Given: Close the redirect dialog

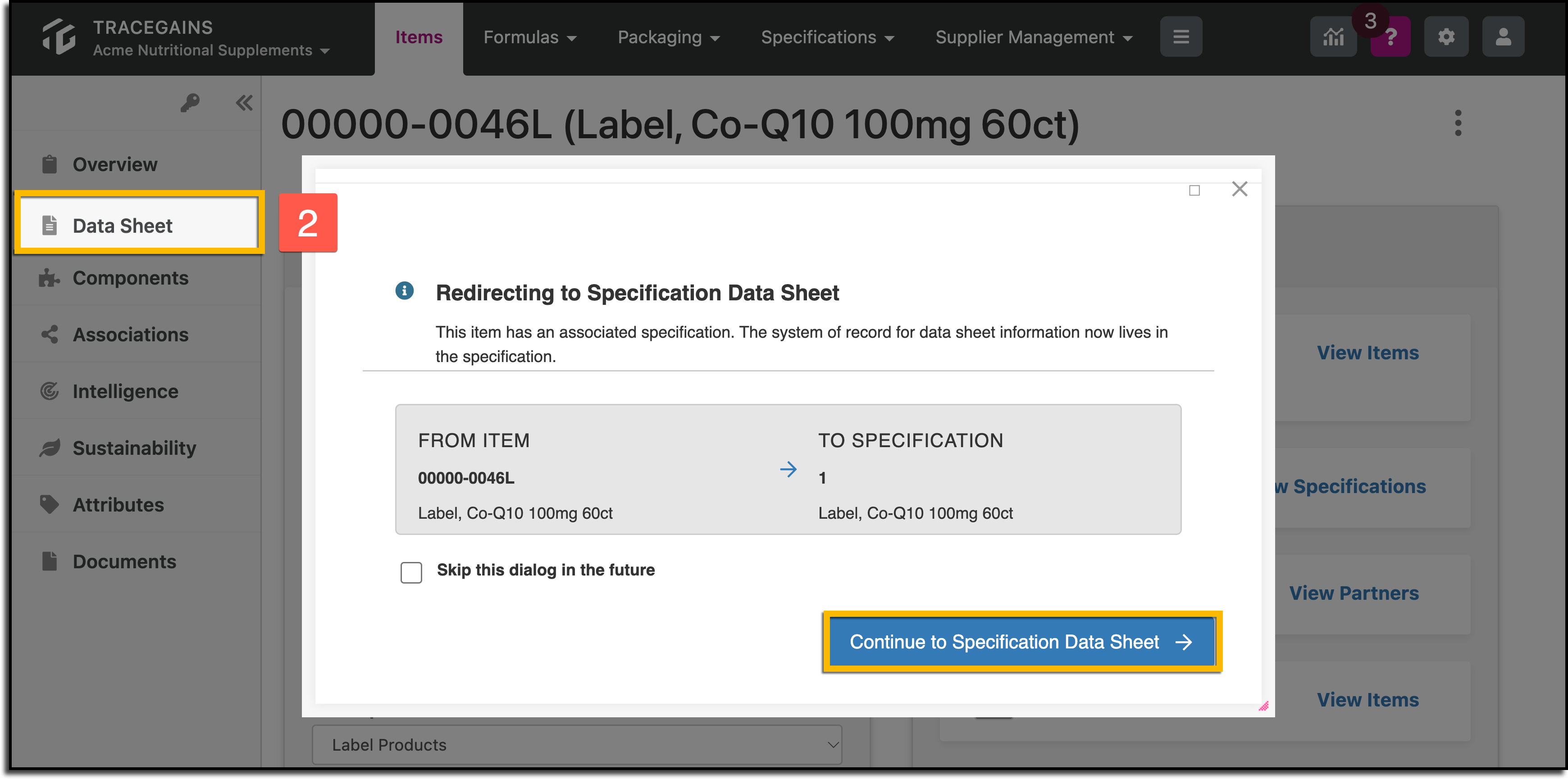Looking at the screenshot, I should [1239, 189].
